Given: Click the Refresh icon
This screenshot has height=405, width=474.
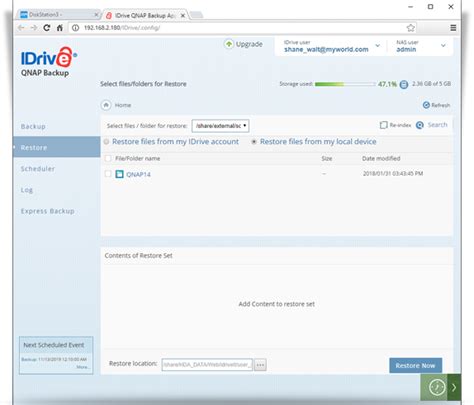Looking at the screenshot, I should pos(426,105).
